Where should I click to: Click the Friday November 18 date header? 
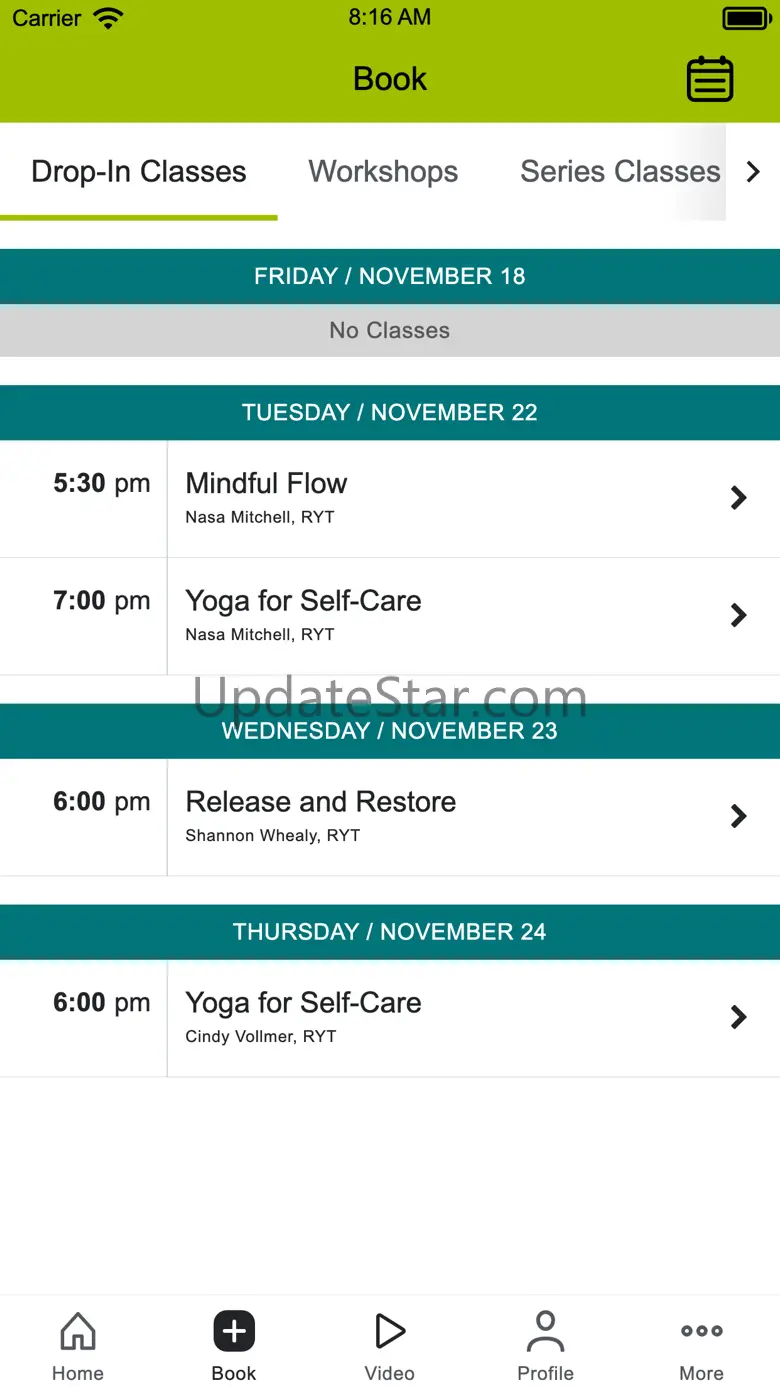390,276
